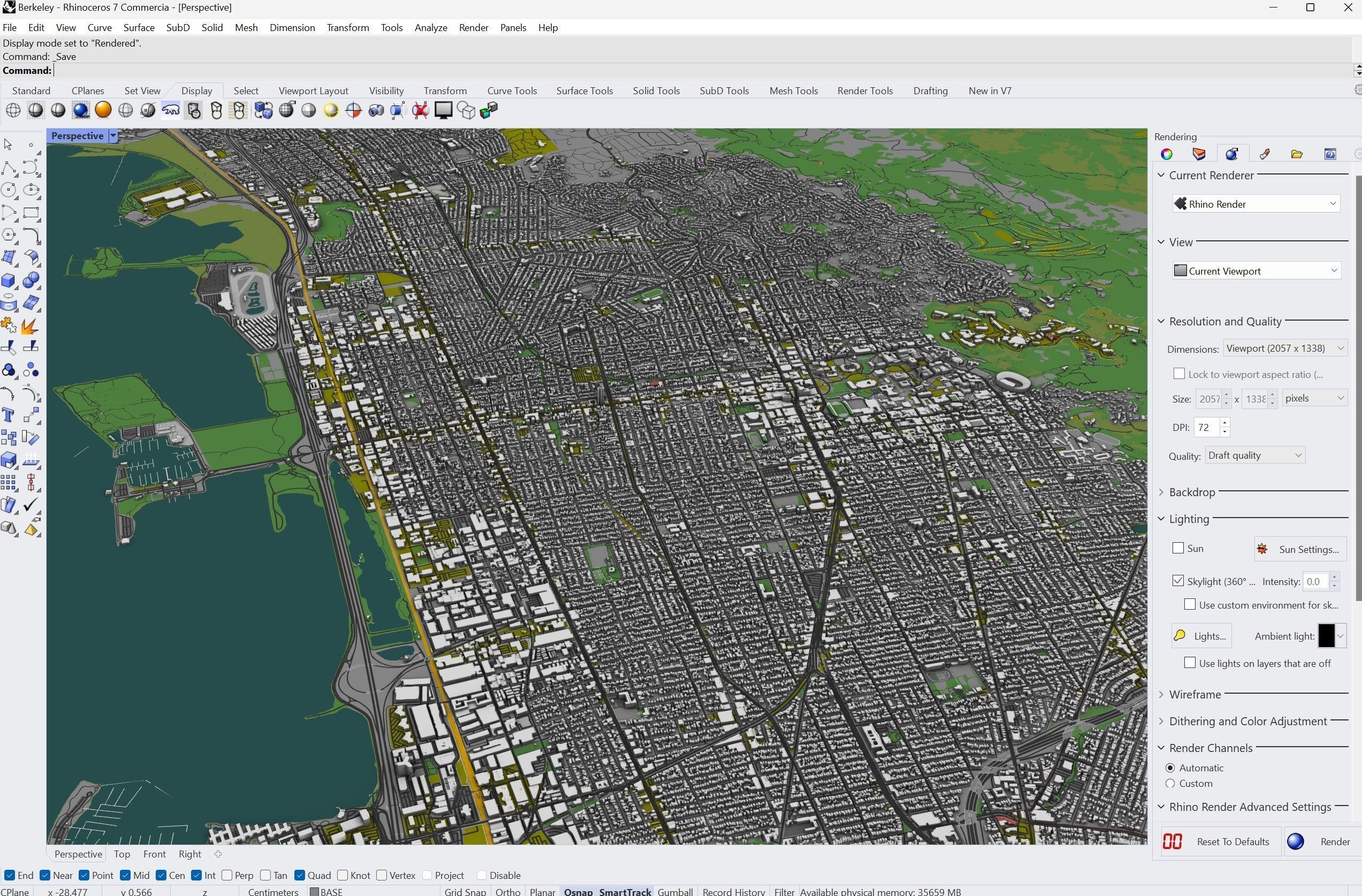The image size is (1362, 896).
Task: Expand Dithering and Color Adjustment section
Action: [x=1161, y=721]
